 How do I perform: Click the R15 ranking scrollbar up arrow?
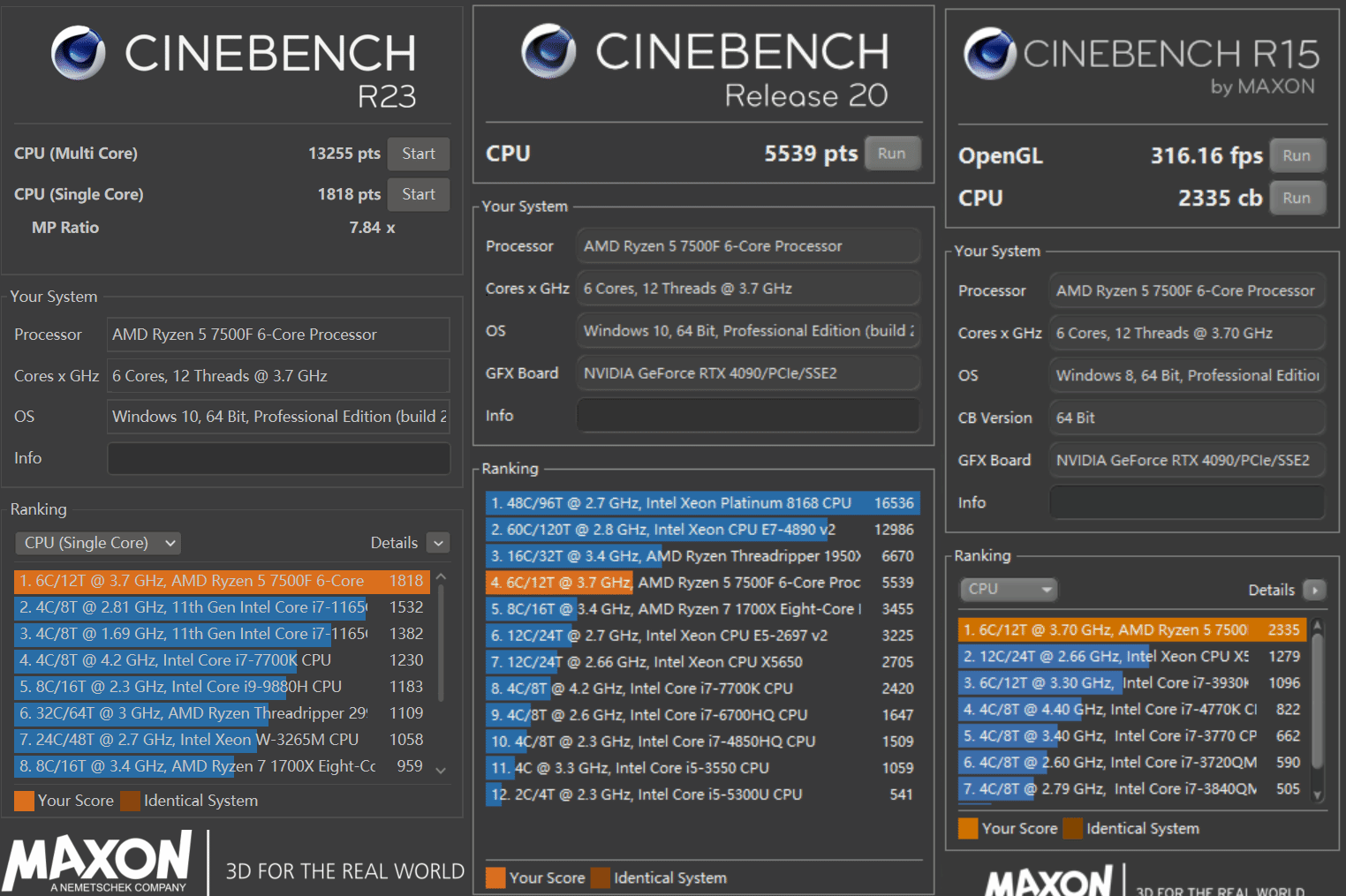[1318, 626]
